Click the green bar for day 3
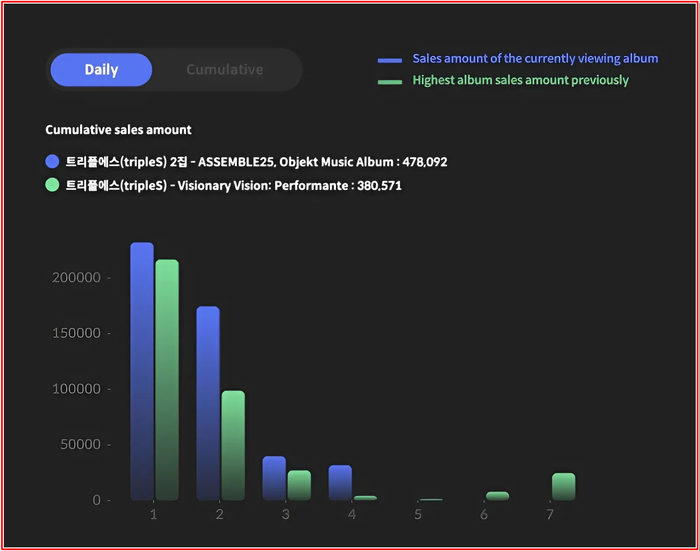 pyautogui.click(x=299, y=485)
